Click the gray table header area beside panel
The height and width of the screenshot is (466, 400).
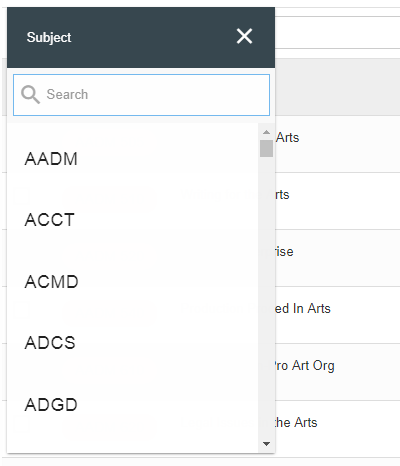337,87
